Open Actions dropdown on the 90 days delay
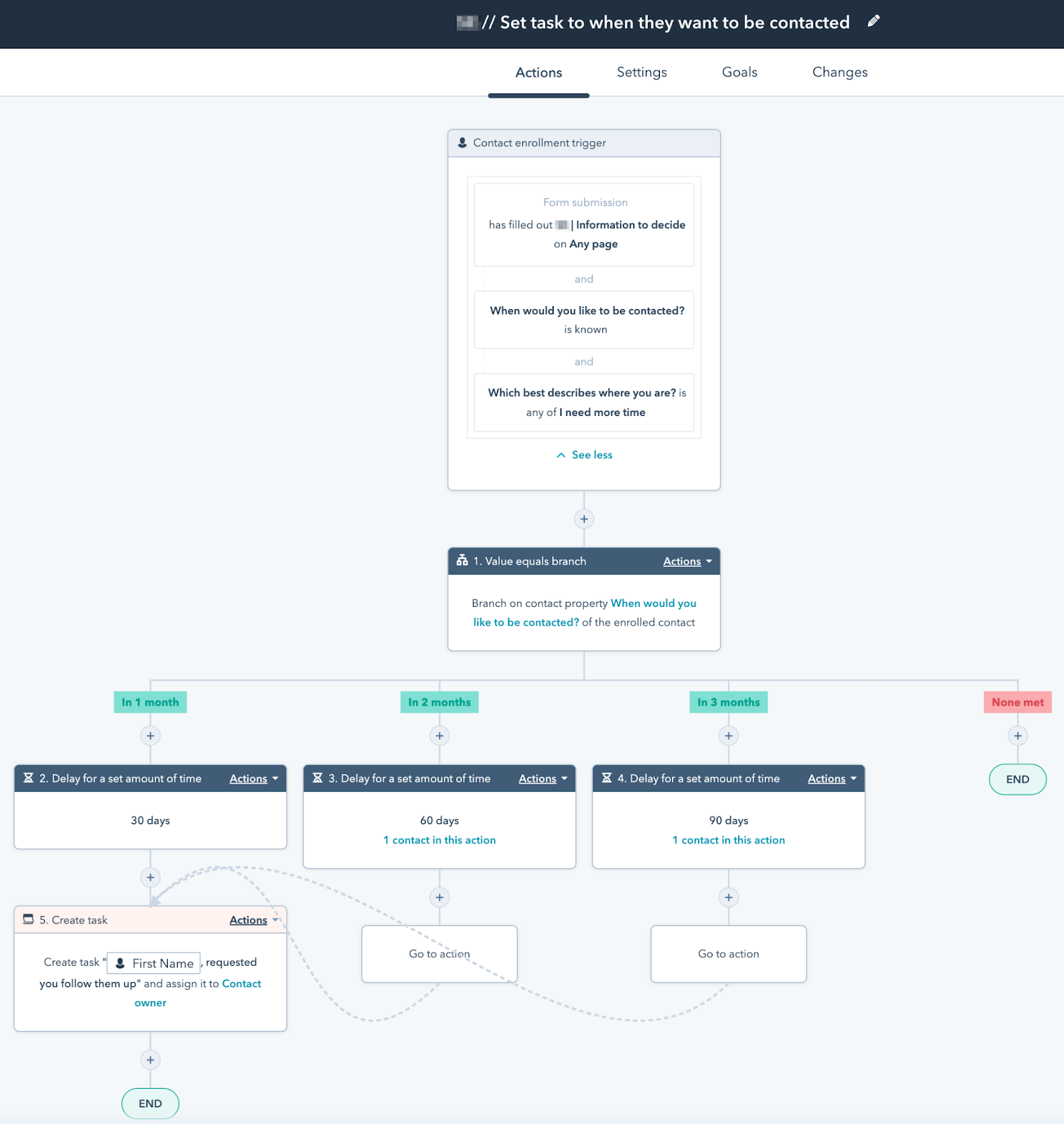The height and width of the screenshot is (1124, 1064). [x=831, y=778]
